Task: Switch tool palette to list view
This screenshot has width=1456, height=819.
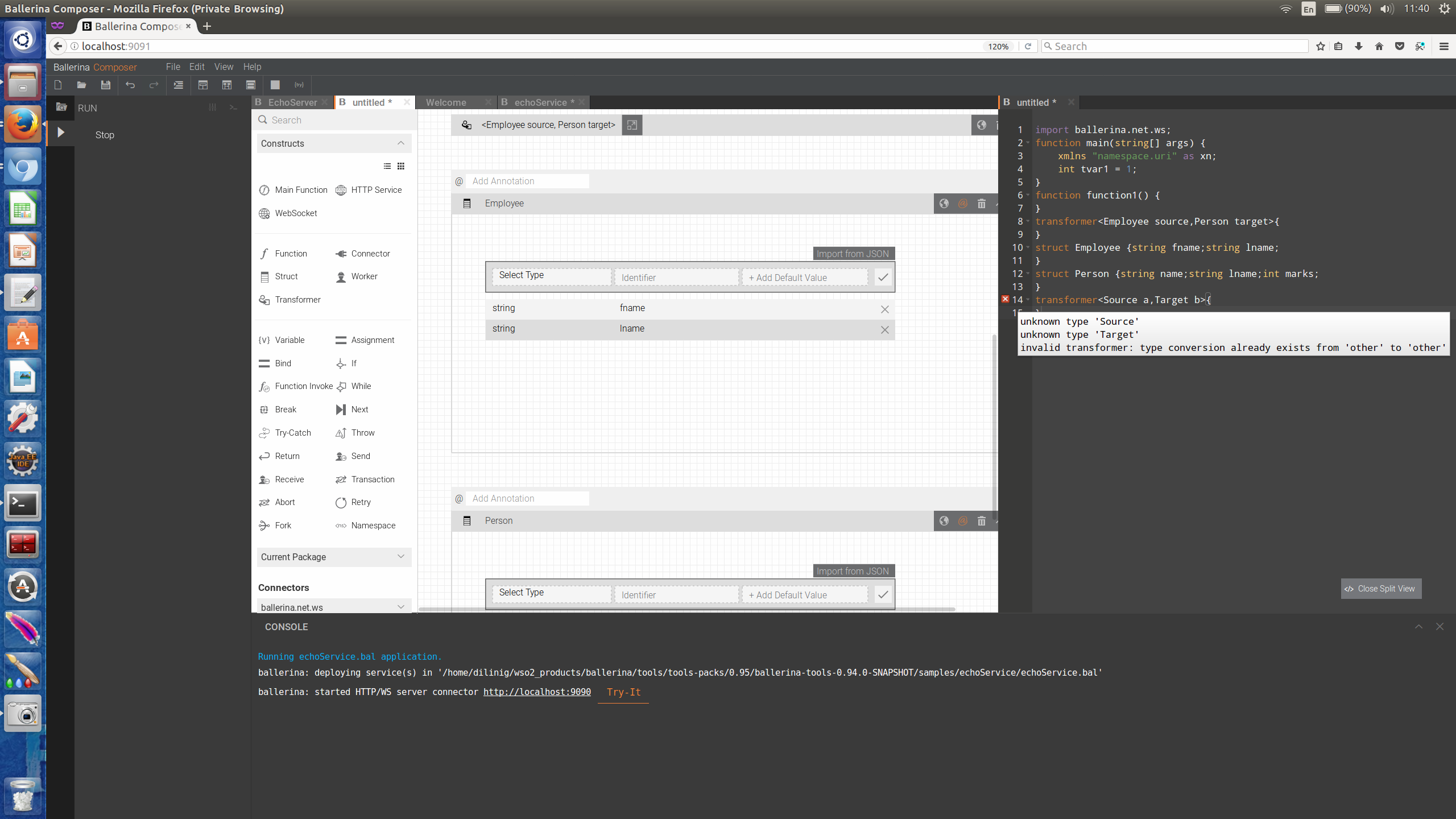Action: click(x=387, y=166)
